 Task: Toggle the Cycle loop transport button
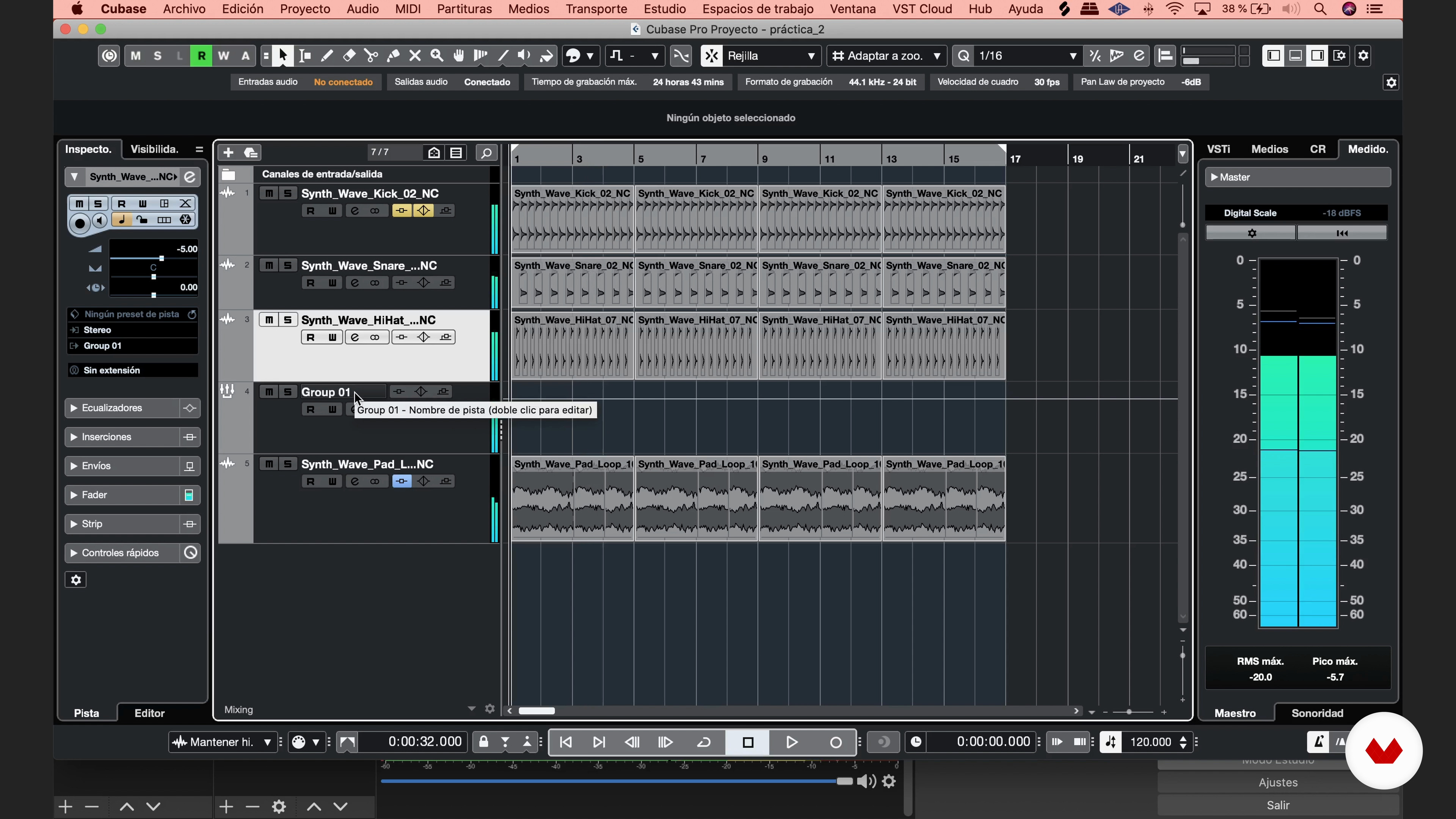tap(704, 742)
